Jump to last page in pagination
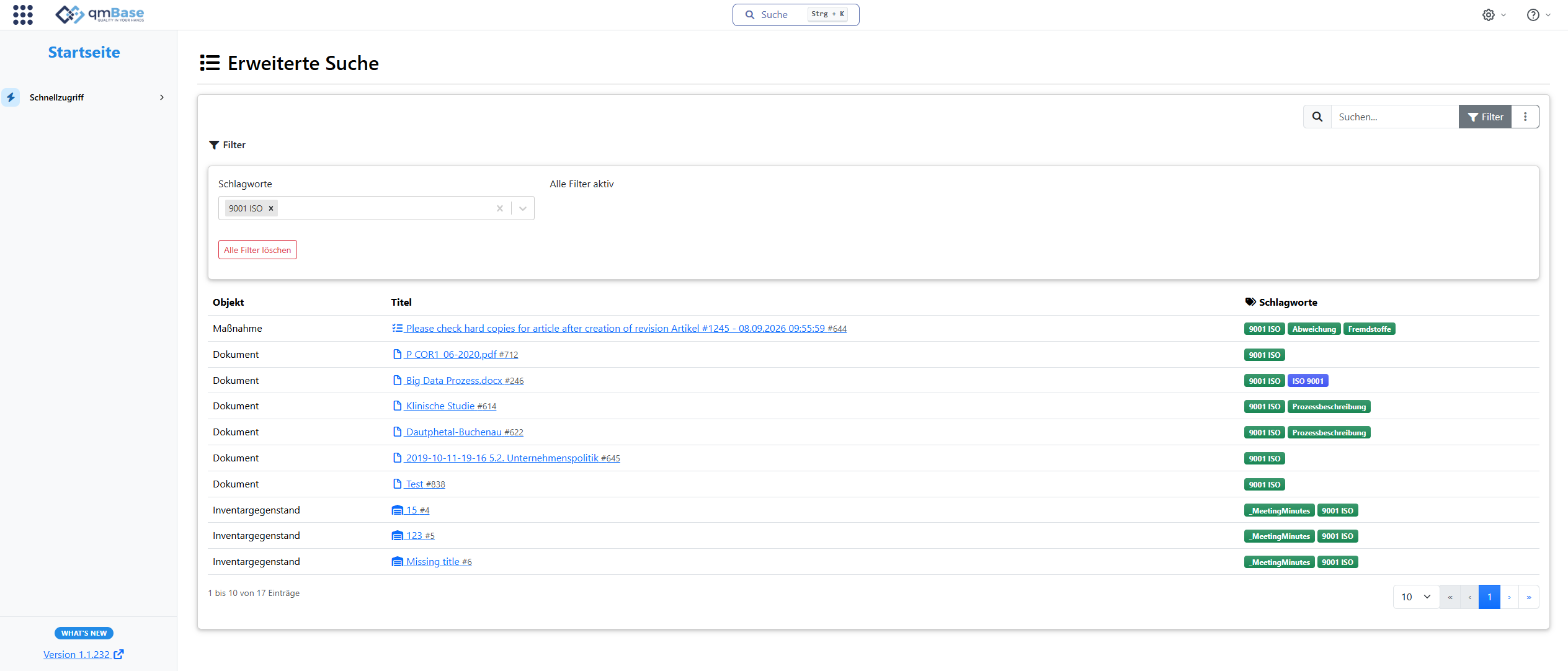The image size is (1568, 671). tap(1529, 597)
